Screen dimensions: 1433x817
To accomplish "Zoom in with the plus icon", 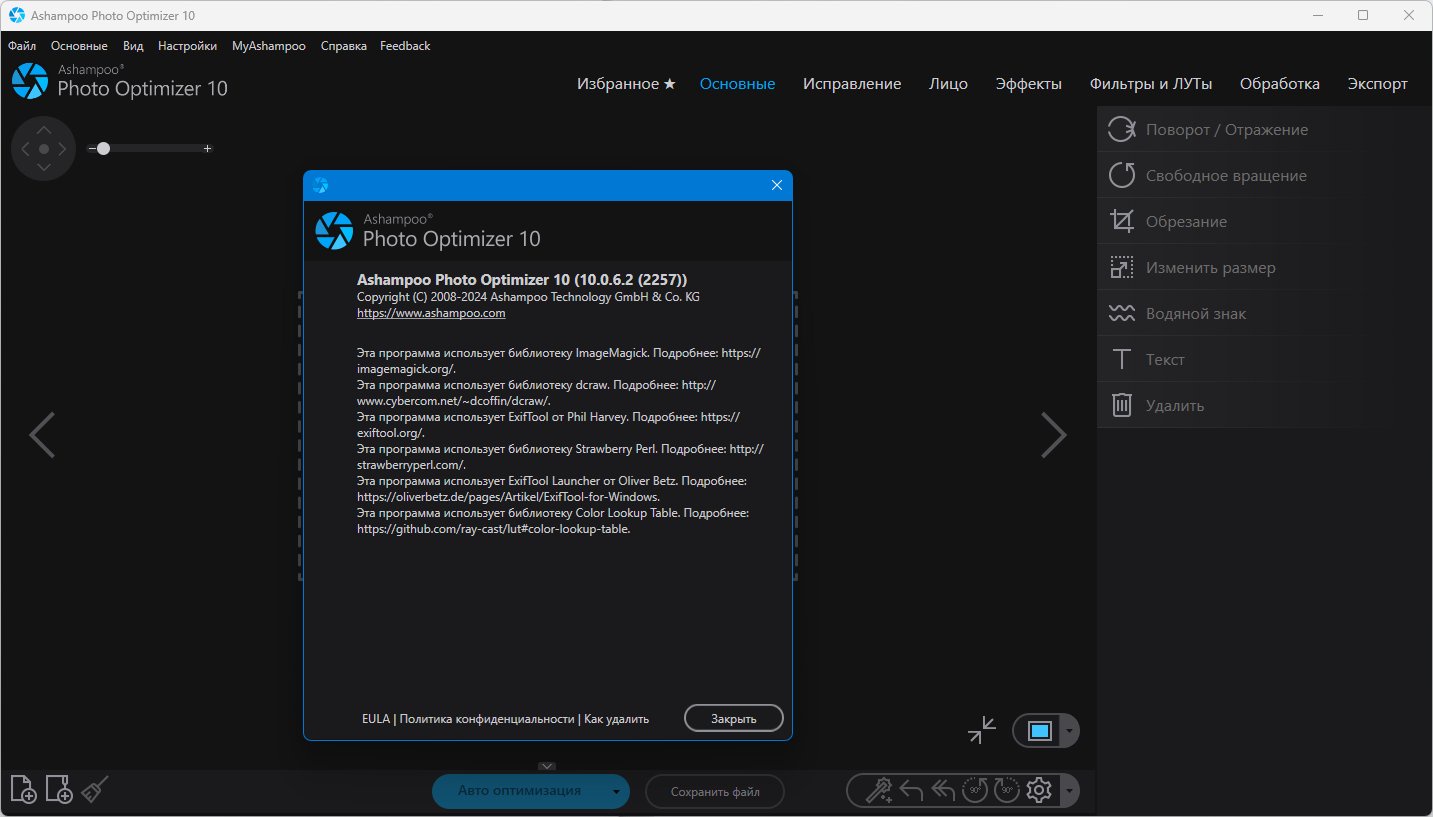I will click(x=207, y=148).
